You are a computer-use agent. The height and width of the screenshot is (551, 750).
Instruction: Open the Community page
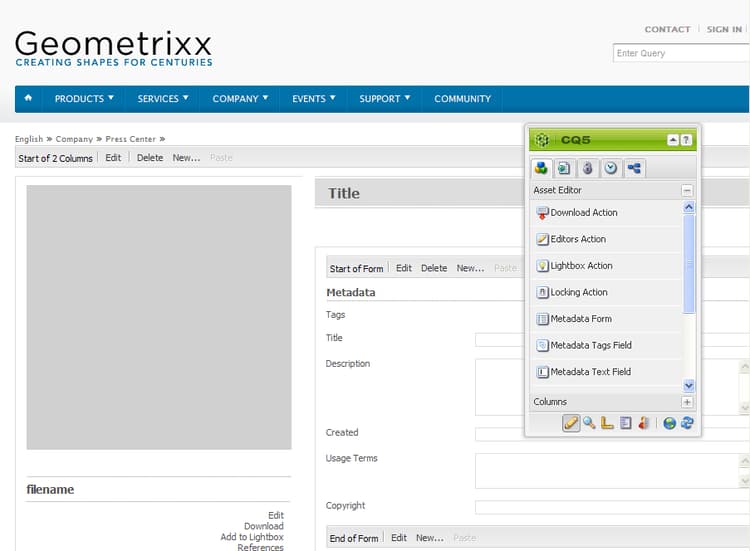463,99
